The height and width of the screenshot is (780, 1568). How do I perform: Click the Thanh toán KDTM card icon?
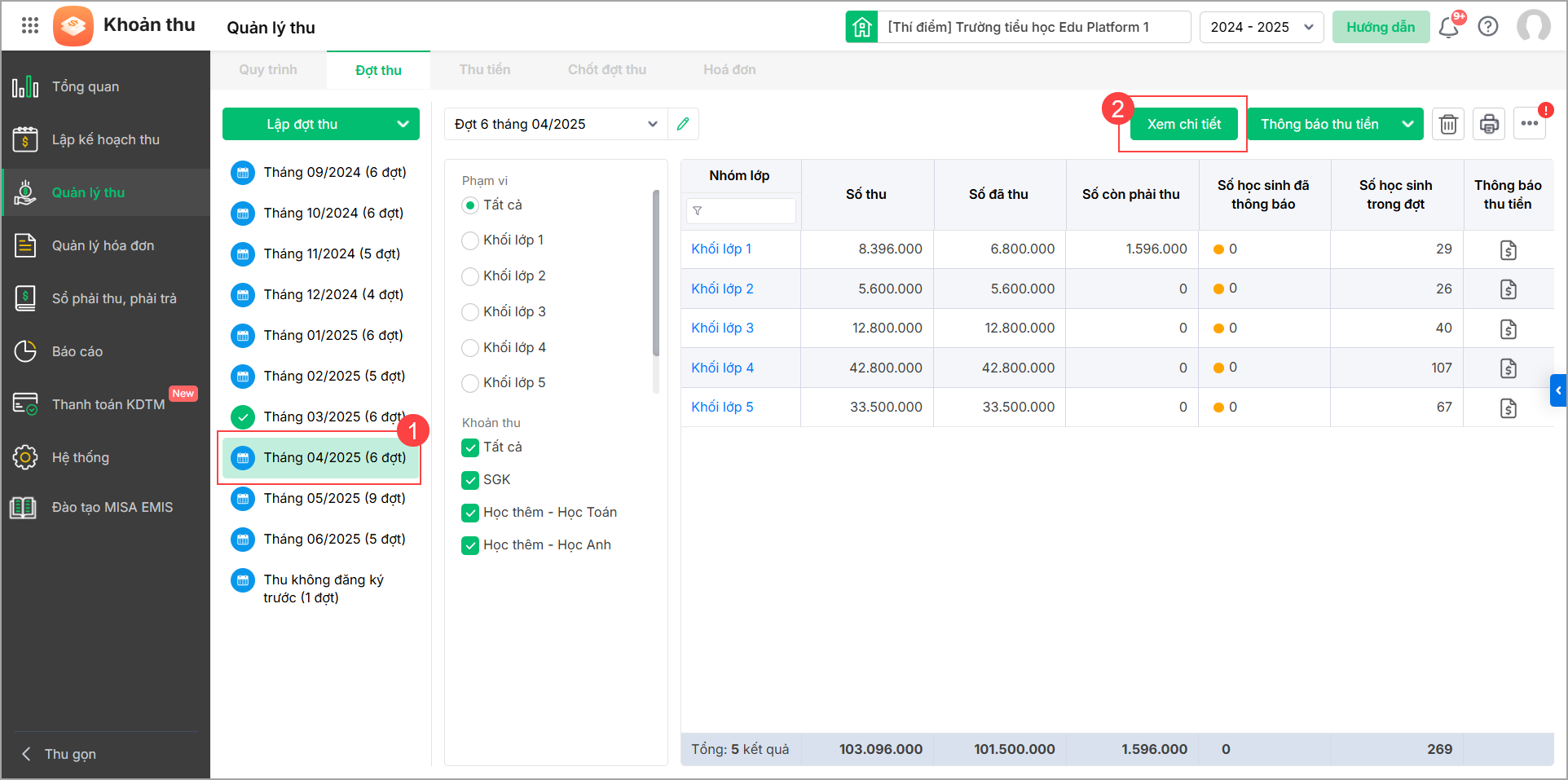(25, 404)
